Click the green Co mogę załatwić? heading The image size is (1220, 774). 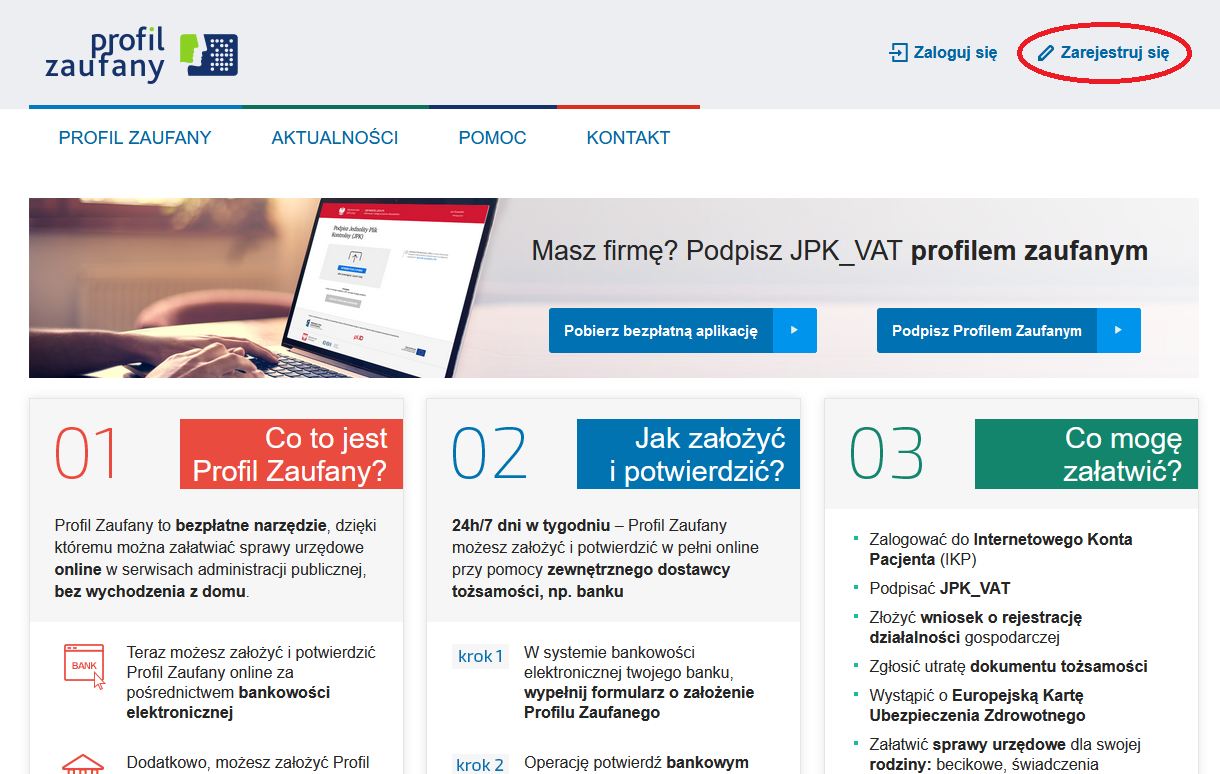click(1086, 454)
